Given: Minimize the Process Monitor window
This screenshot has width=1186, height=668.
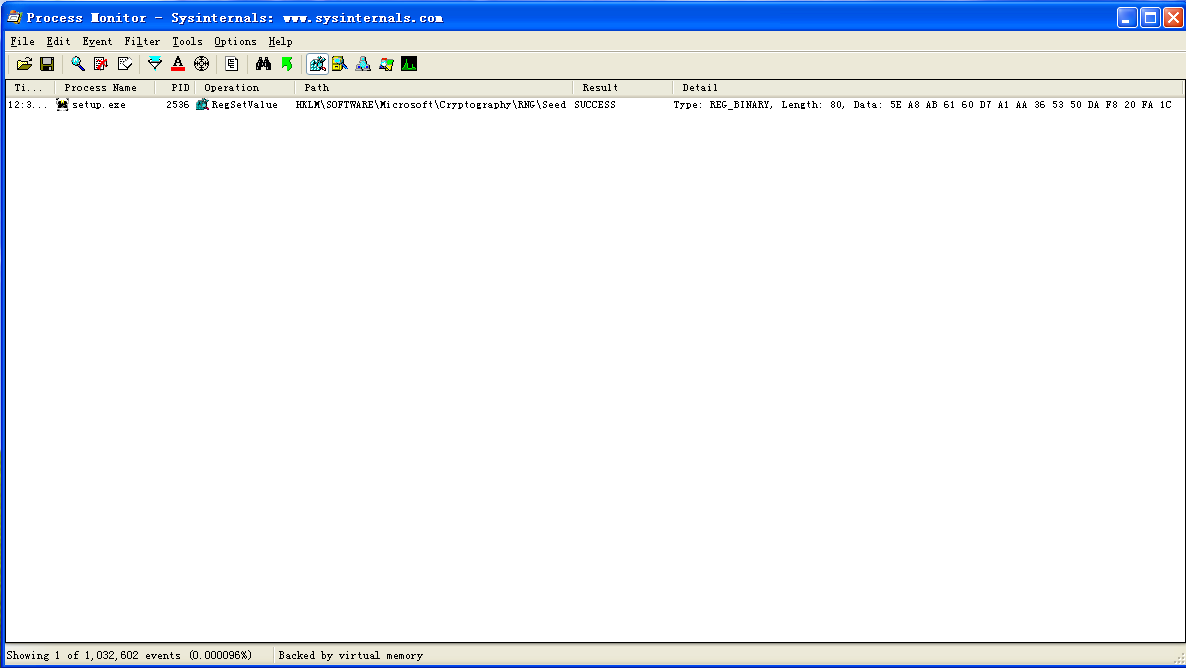Looking at the screenshot, I should (1127, 17).
